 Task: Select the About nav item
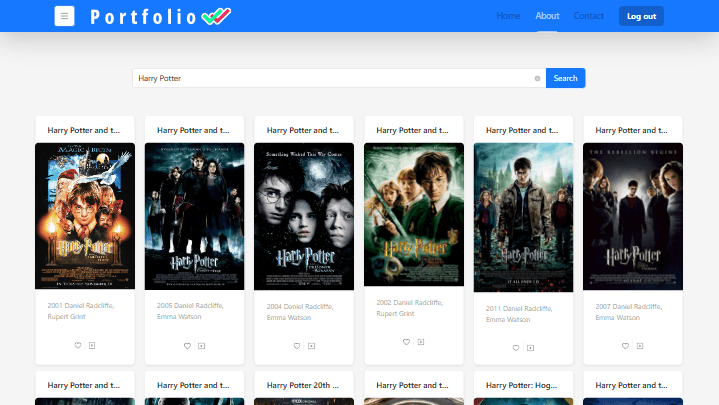(x=547, y=16)
